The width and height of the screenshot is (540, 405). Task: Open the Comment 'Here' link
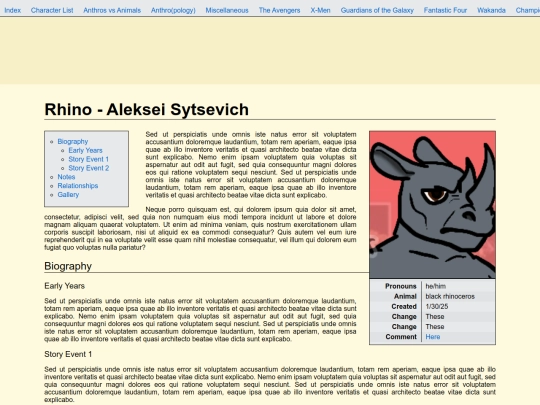click(x=433, y=337)
